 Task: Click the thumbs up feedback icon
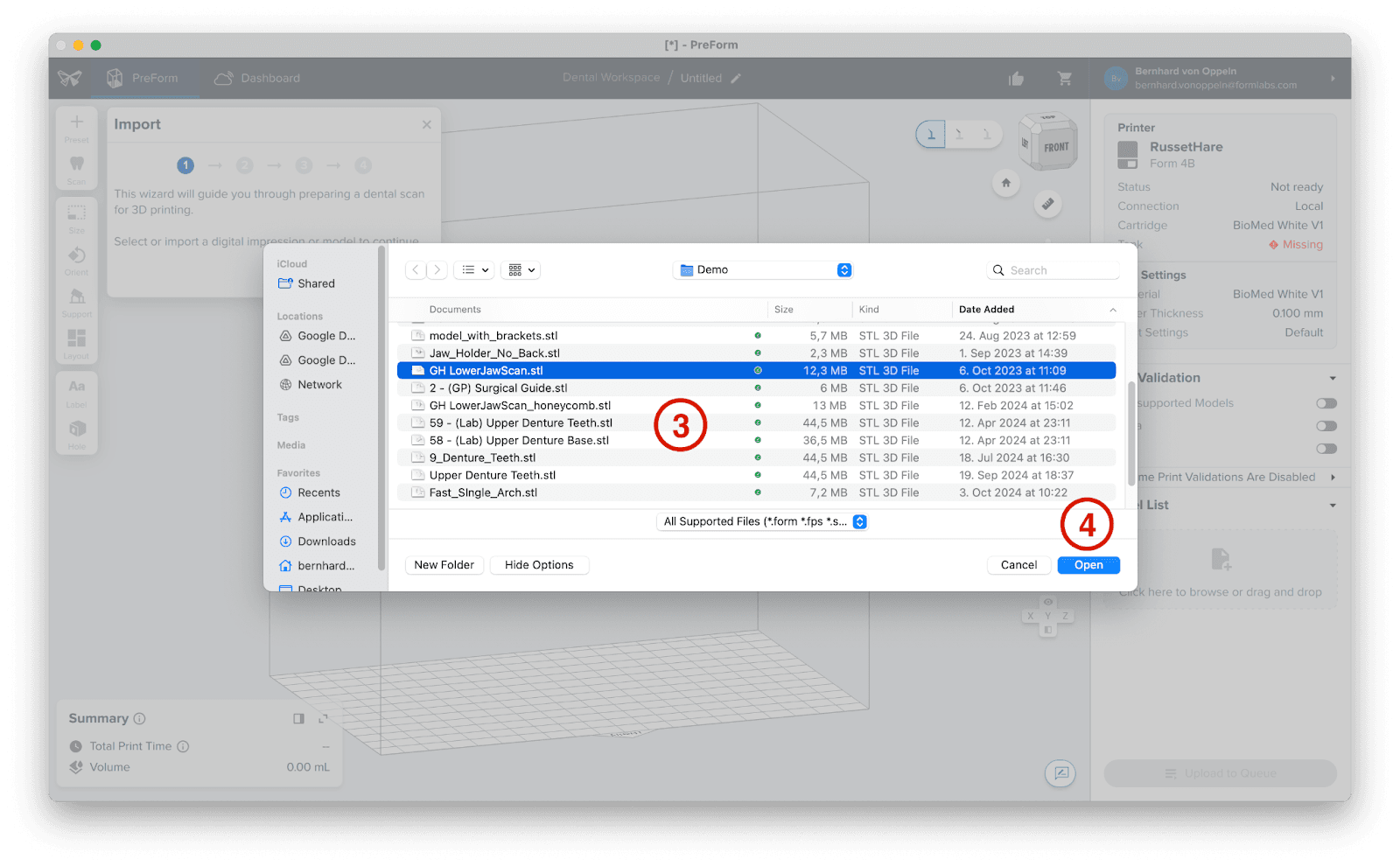(x=1016, y=79)
